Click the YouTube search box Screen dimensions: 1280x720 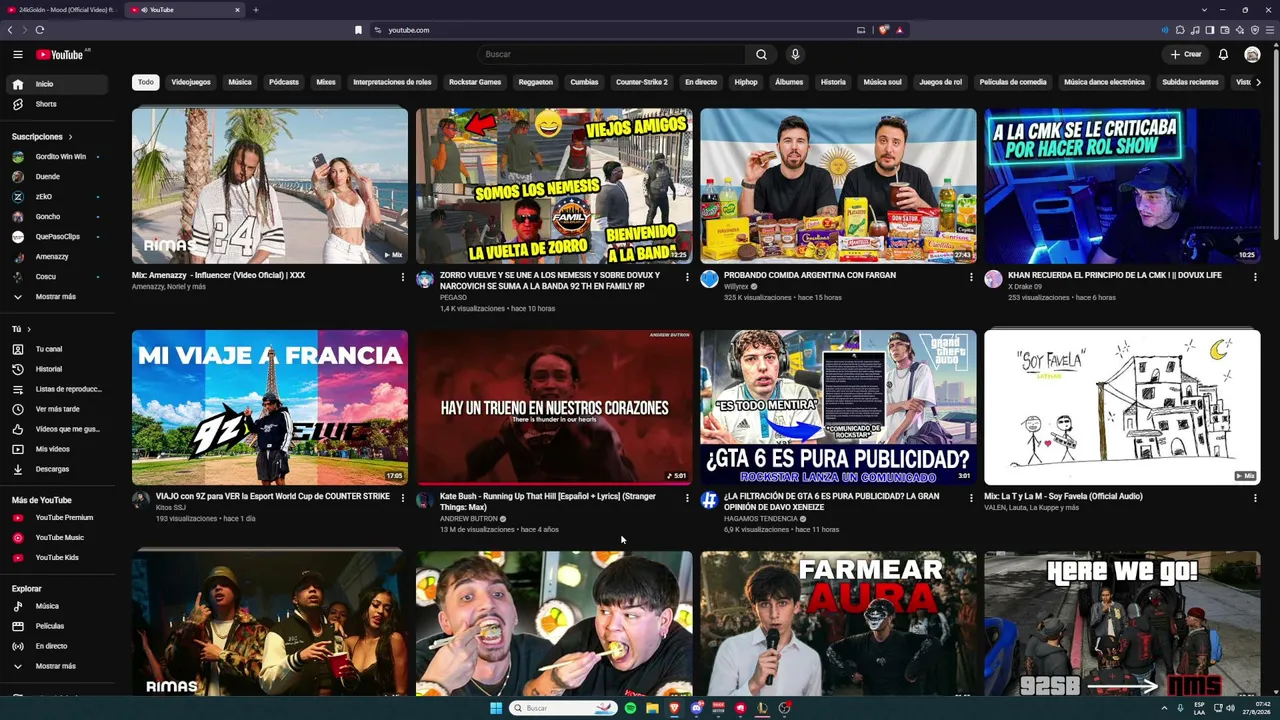611,54
